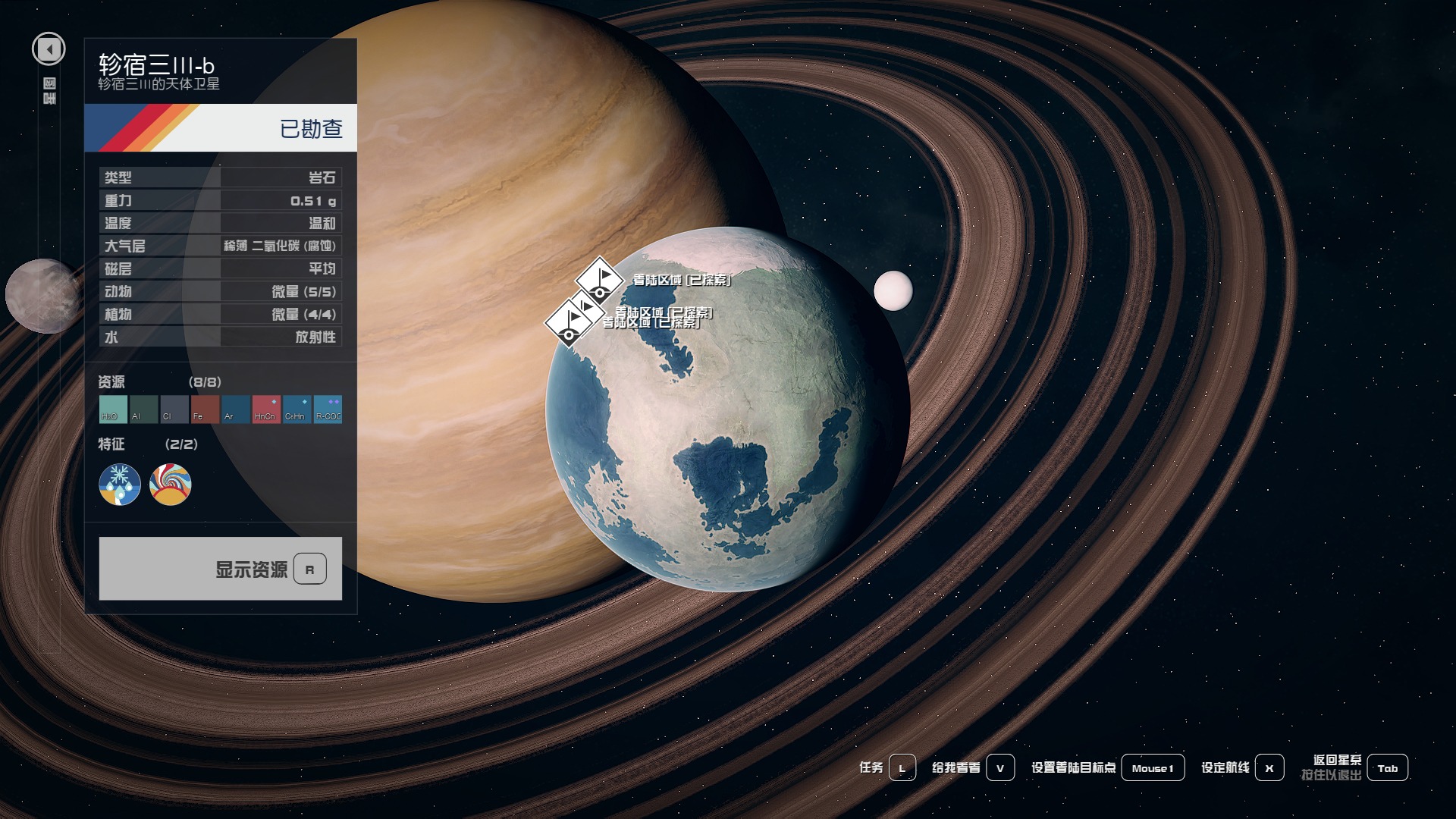The image size is (1456, 819).
Task: Select the HnCn resource tile
Action: [266, 409]
